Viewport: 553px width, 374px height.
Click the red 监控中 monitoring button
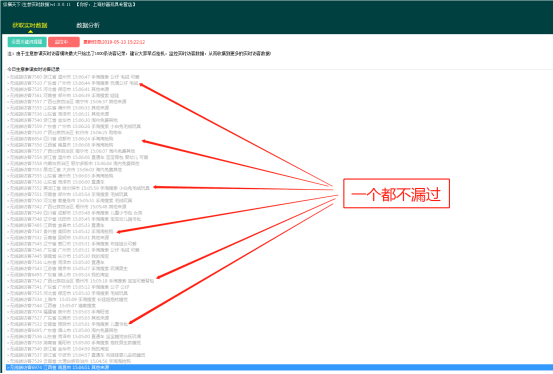coord(64,42)
